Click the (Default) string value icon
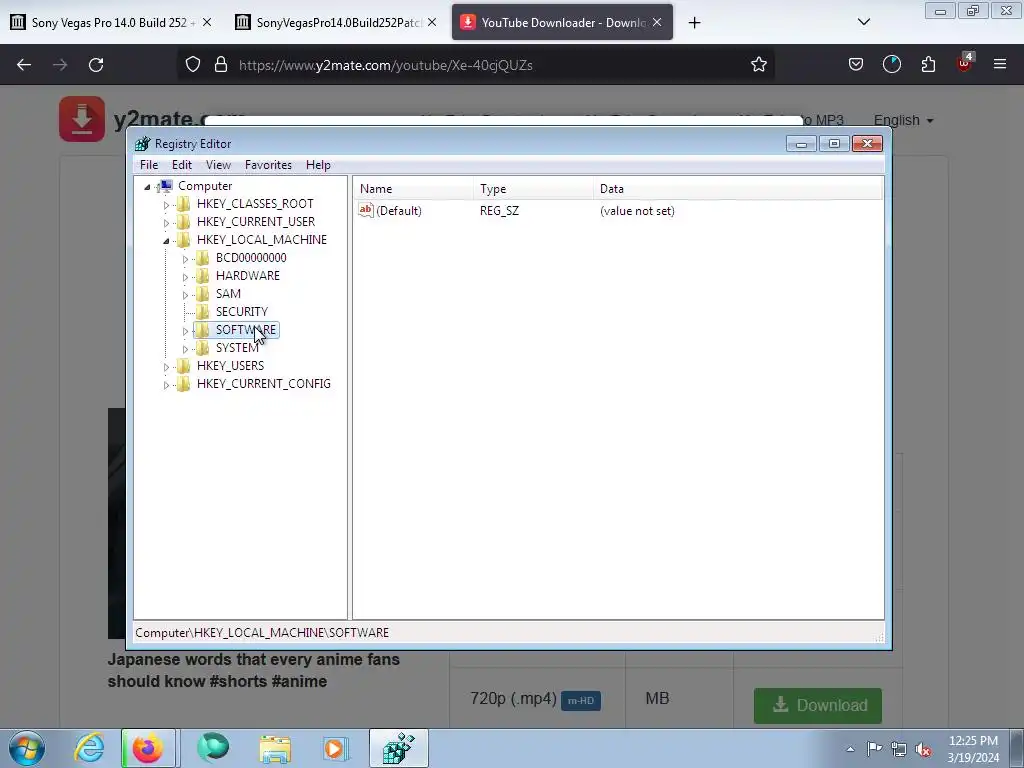This screenshot has height=768, width=1024. (x=366, y=210)
